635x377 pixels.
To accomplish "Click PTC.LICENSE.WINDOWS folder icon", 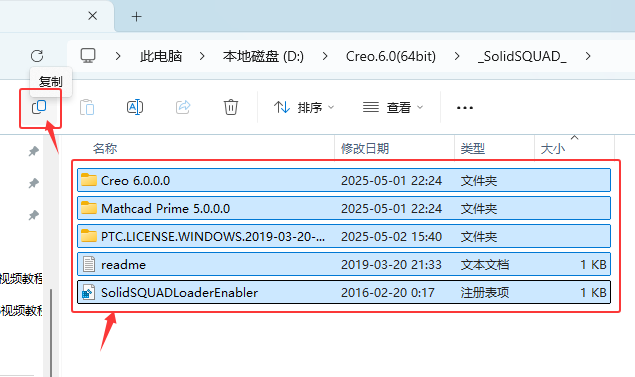I will pyautogui.click(x=89, y=235).
